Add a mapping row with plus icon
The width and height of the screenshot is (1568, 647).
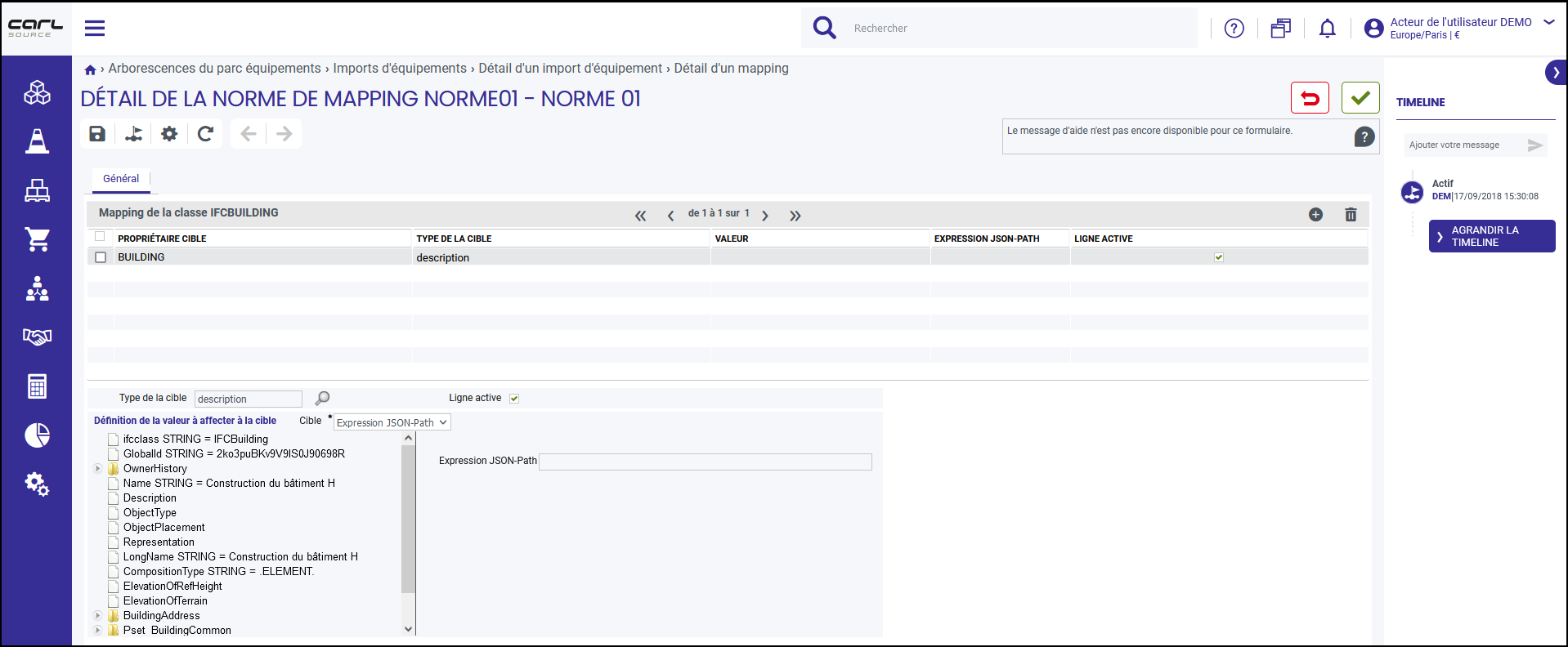pyautogui.click(x=1315, y=215)
